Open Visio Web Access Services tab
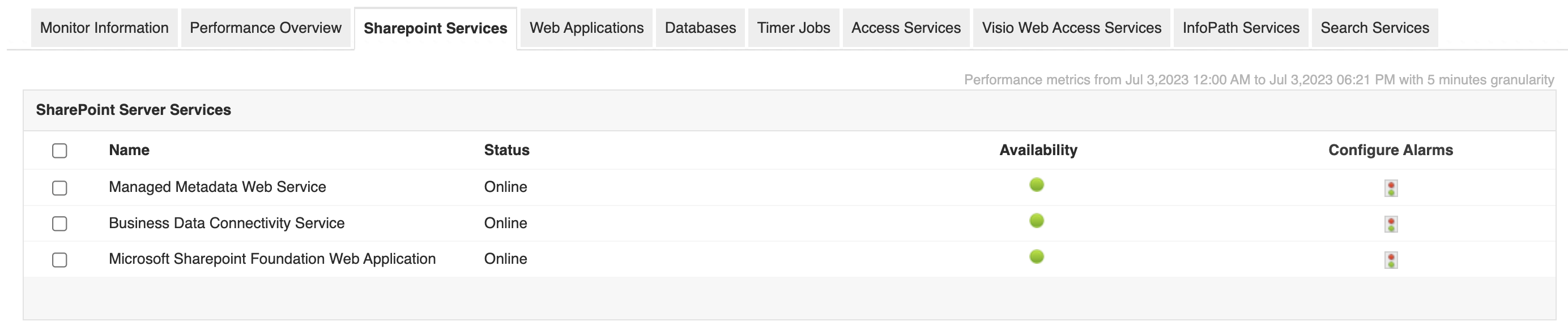1568x334 pixels. tap(1071, 28)
